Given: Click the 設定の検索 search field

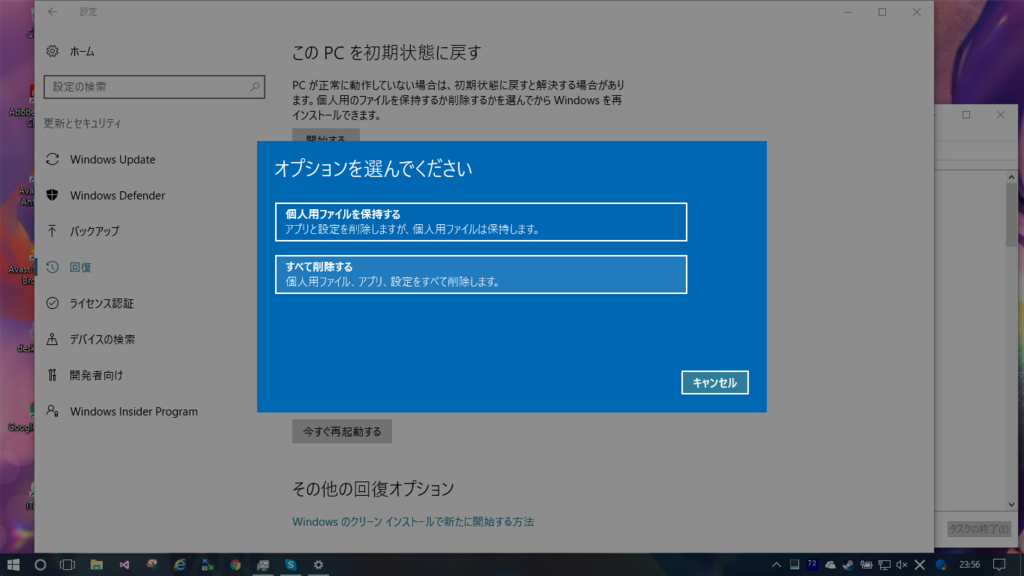Looking at the screenshot, I should tap(154, 87).
